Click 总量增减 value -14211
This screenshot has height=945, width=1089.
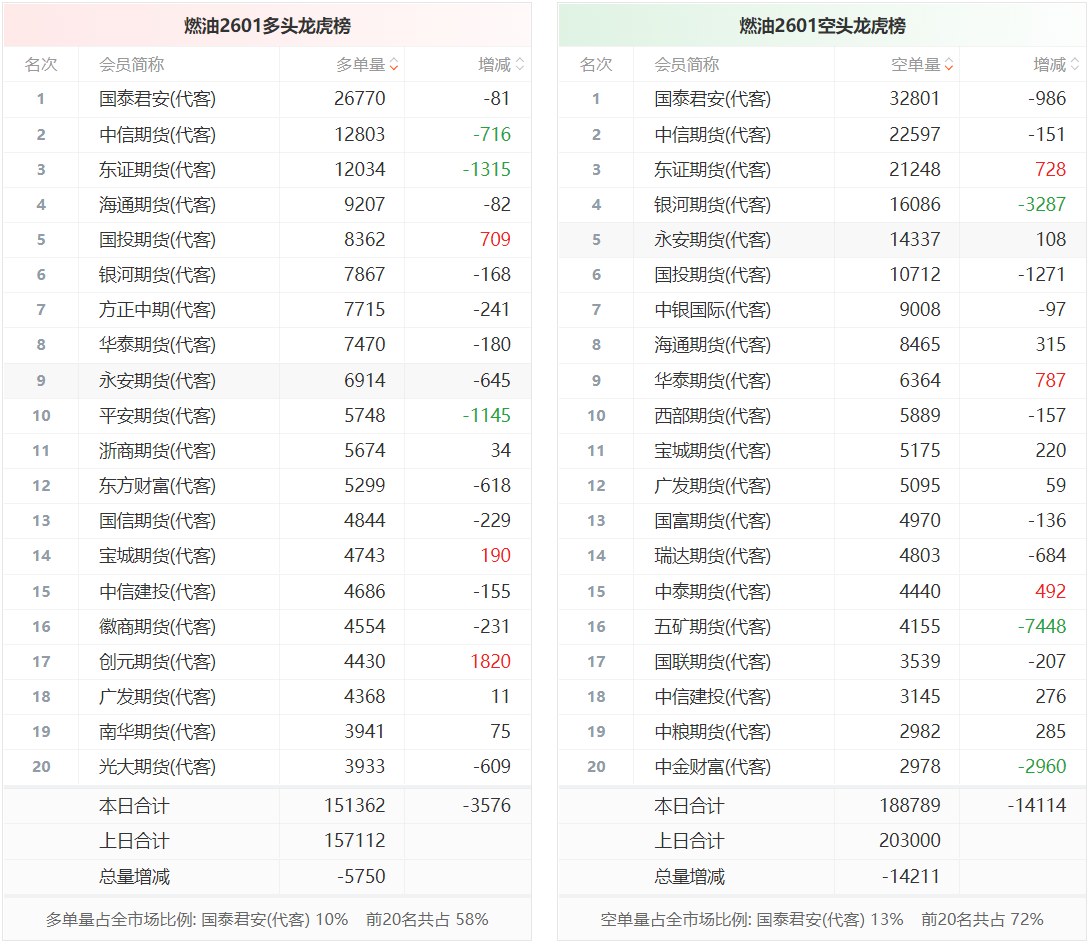click(x=911, y=877)
